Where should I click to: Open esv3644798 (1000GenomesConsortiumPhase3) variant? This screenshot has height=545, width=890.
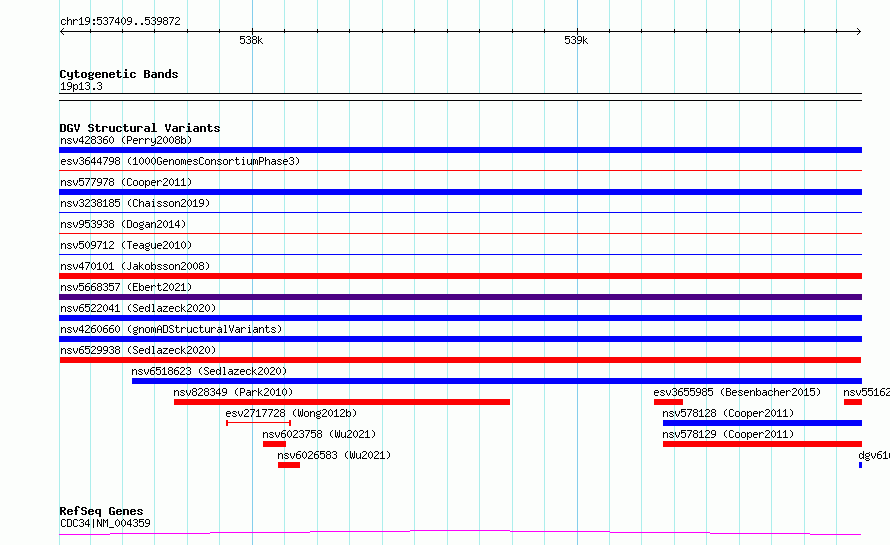click(x=180, y=161)
